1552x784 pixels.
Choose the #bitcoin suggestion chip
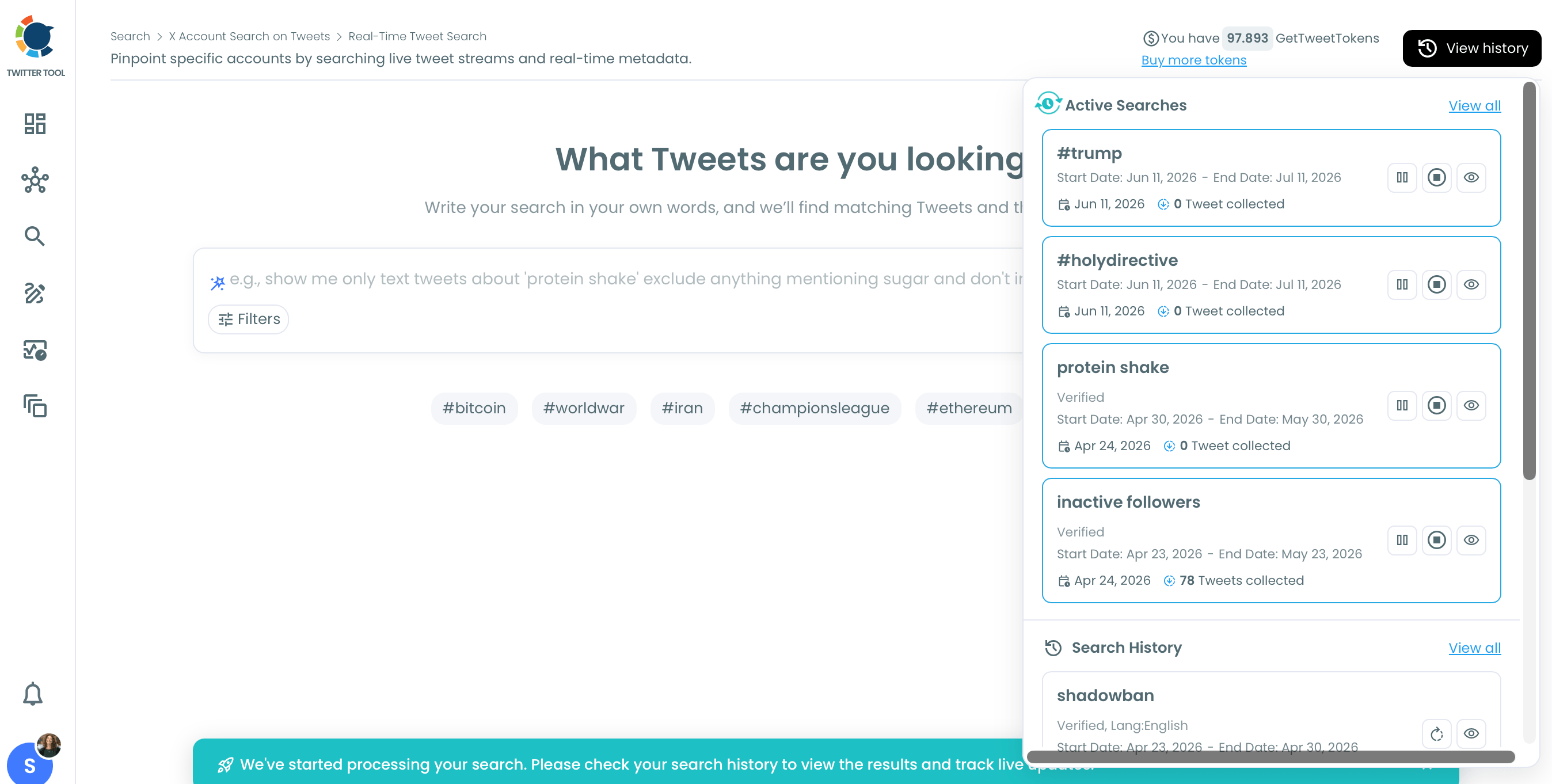coord(474,408)
